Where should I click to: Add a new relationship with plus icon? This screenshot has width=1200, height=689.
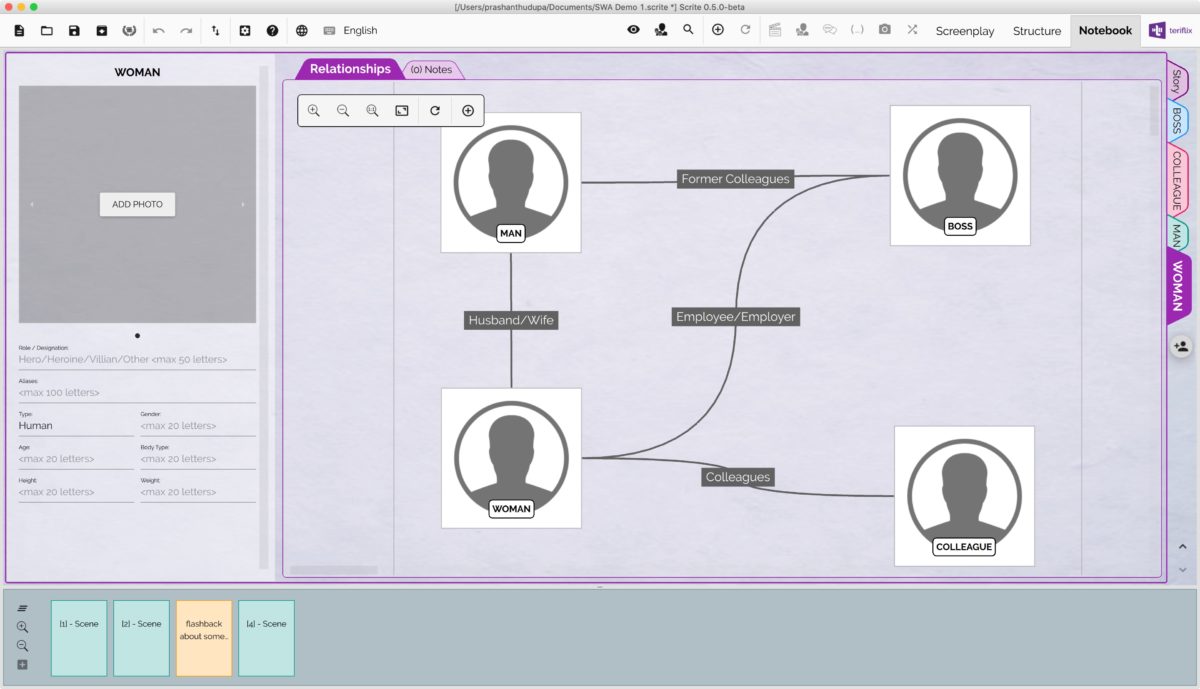click(467, 111)
